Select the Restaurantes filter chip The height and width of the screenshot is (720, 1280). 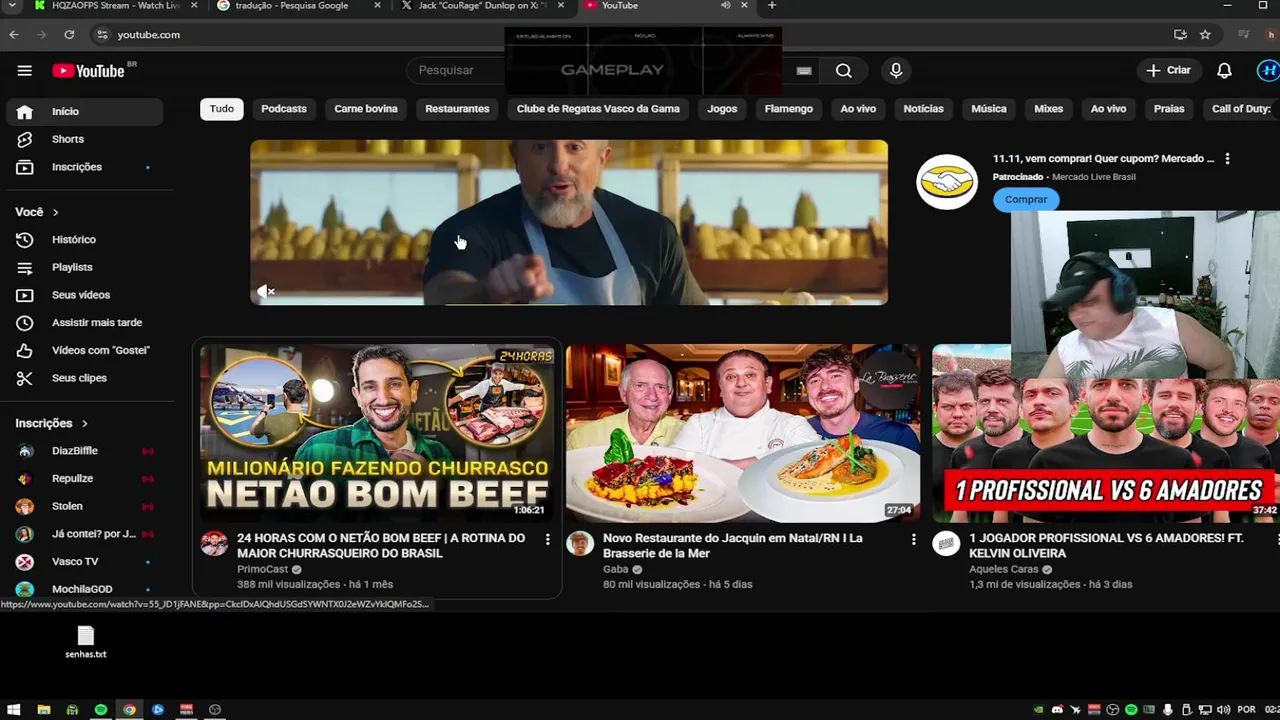(x=457, y=109)
